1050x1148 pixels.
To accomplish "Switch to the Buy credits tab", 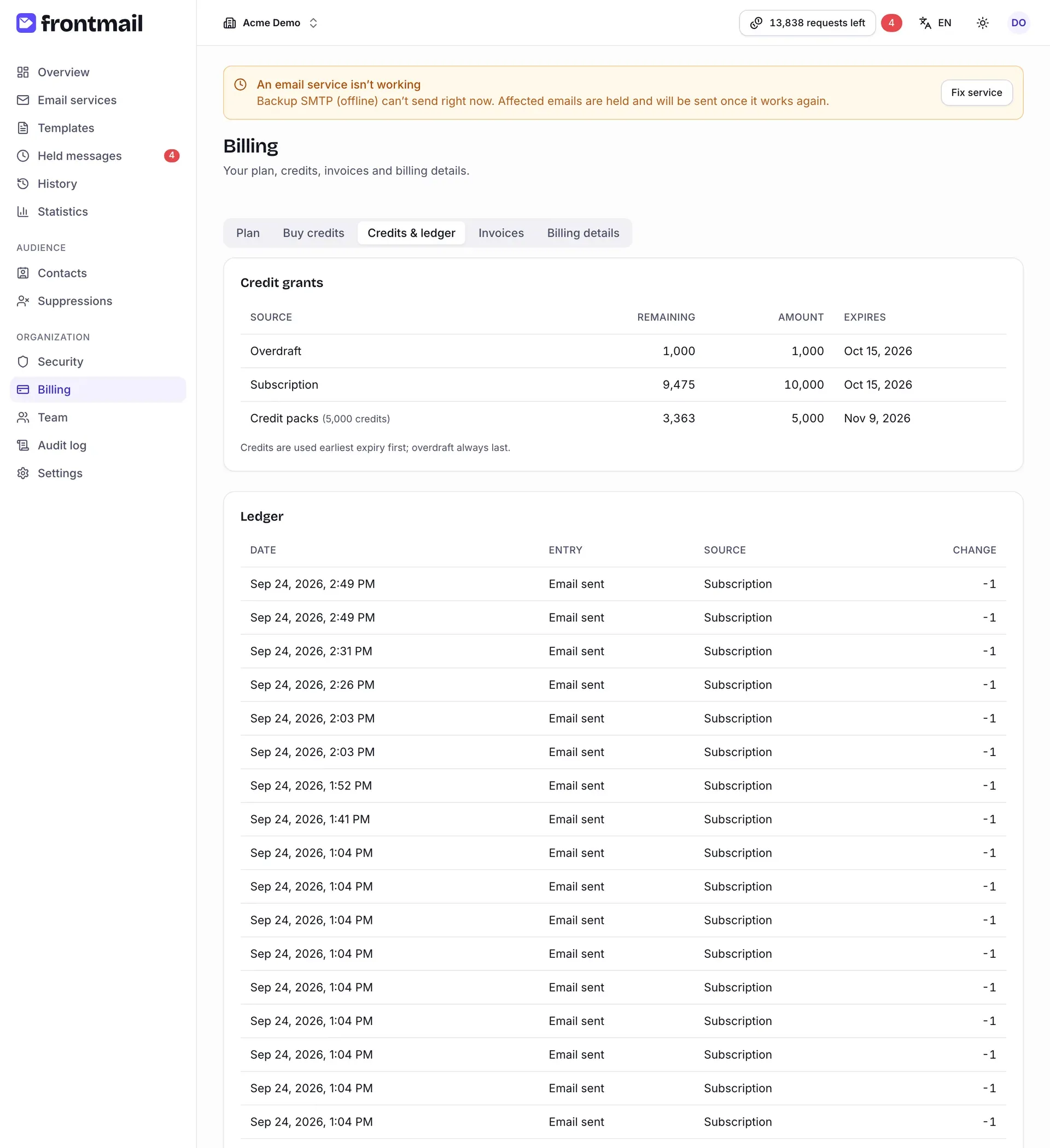I will (x=313, y=233).
